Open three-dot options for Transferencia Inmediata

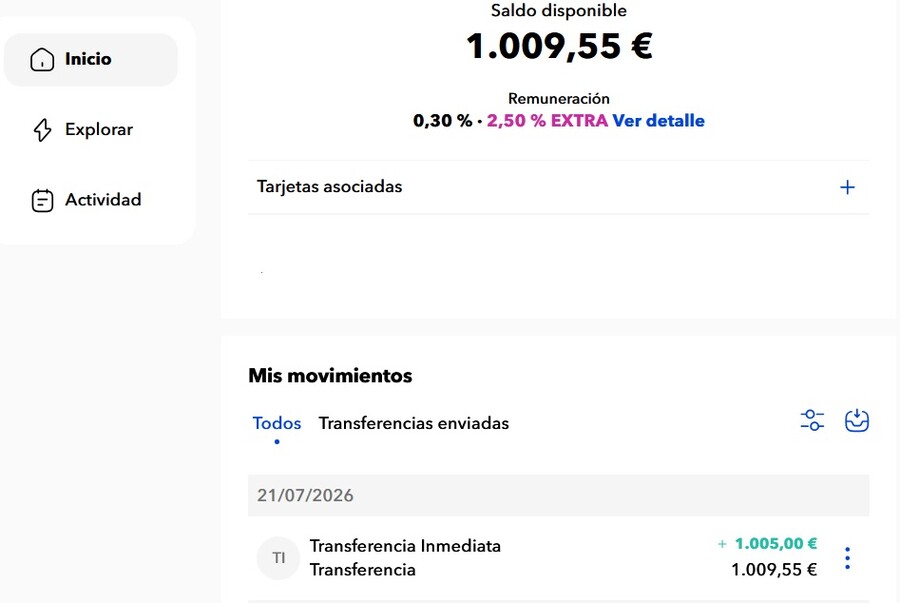click(x=847, y=558)
